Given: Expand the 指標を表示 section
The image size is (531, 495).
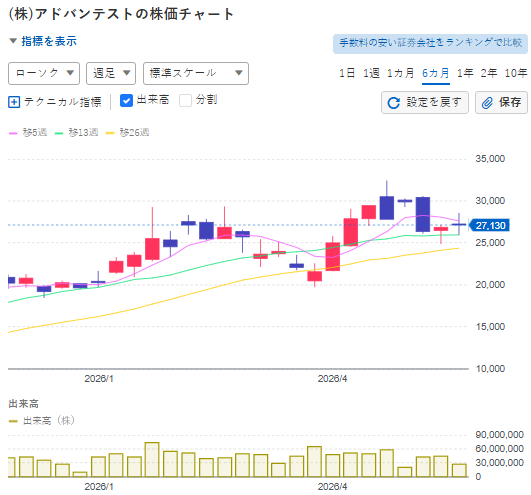Looking at the screenshot, I should 43,41.
